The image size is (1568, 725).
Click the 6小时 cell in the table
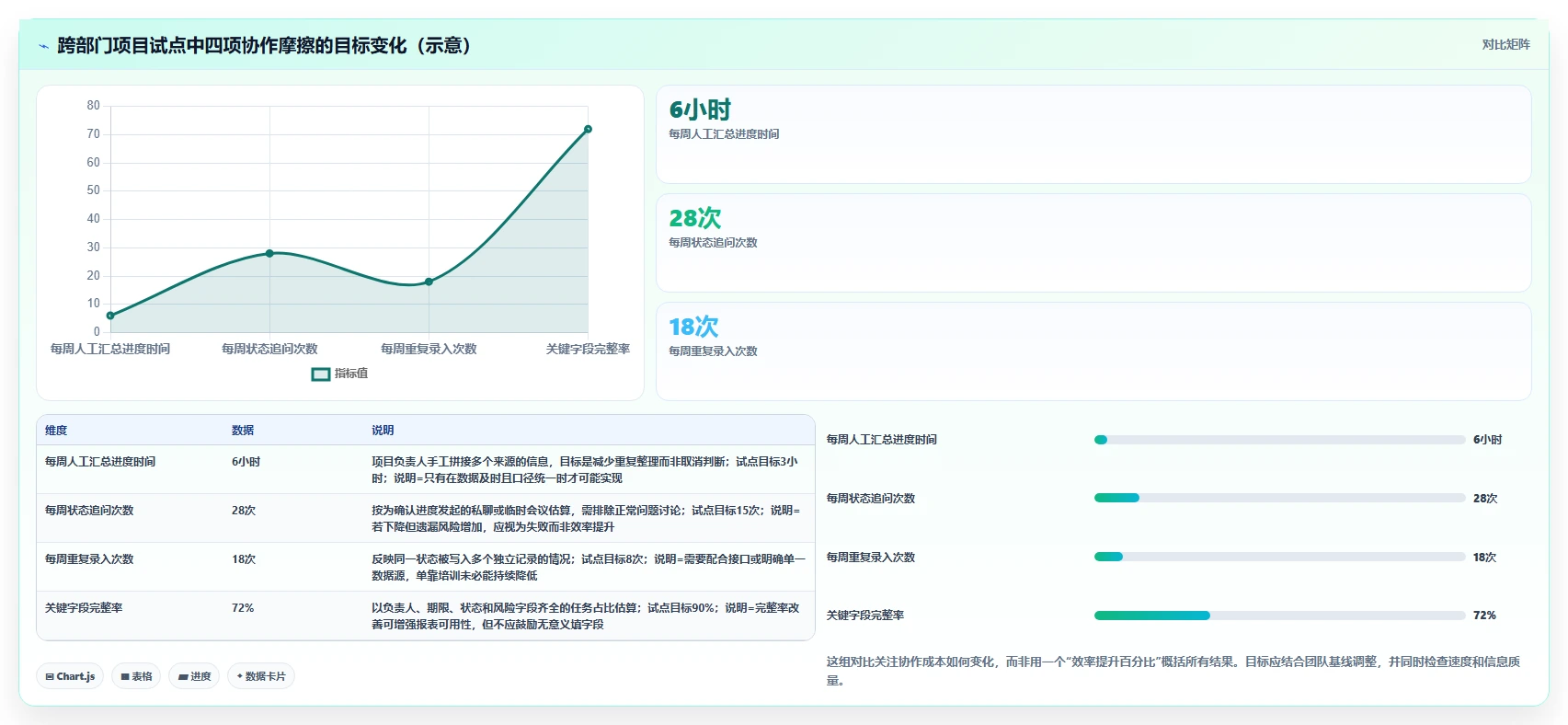coord(246,462)
